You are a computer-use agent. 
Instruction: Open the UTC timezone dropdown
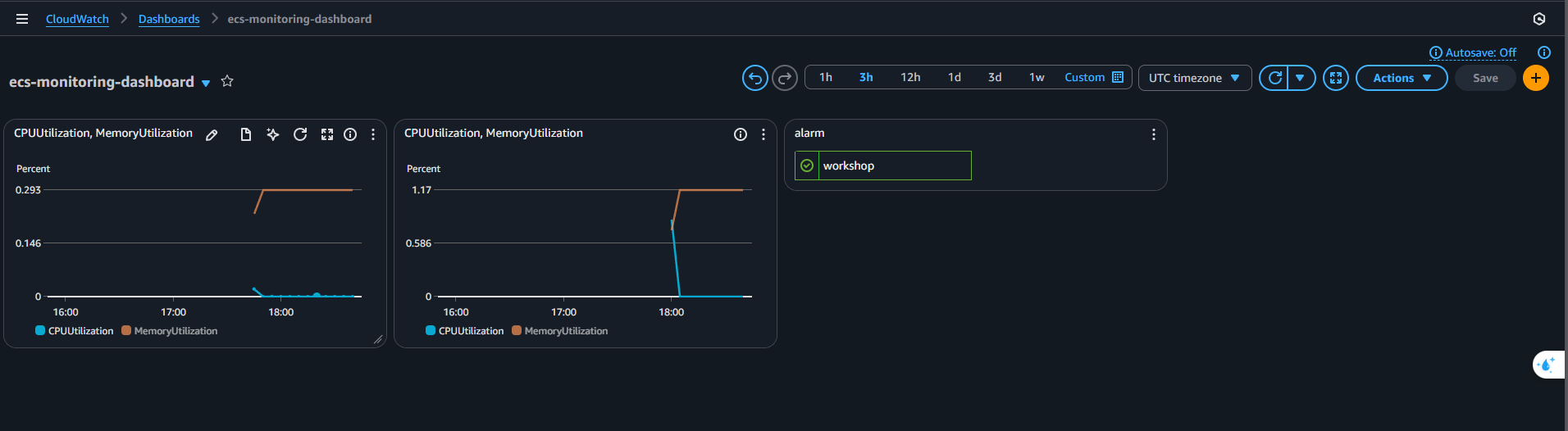tap(1195, 78)
